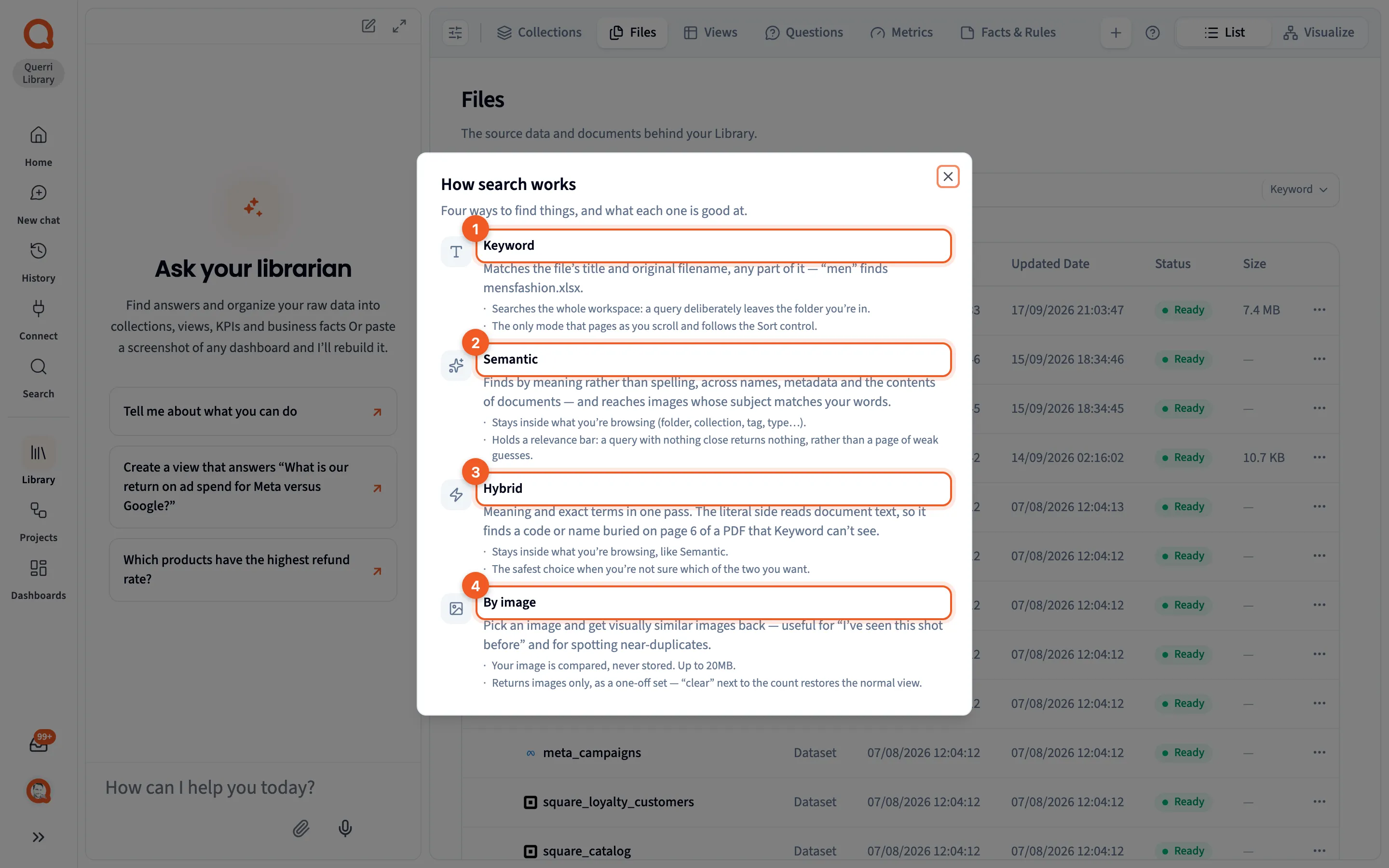Image resolution: width=1389 pixels, height=868 pixels.
Task: Open the Keyword search mode dropdown
Action: click(x=1299, y=190)
